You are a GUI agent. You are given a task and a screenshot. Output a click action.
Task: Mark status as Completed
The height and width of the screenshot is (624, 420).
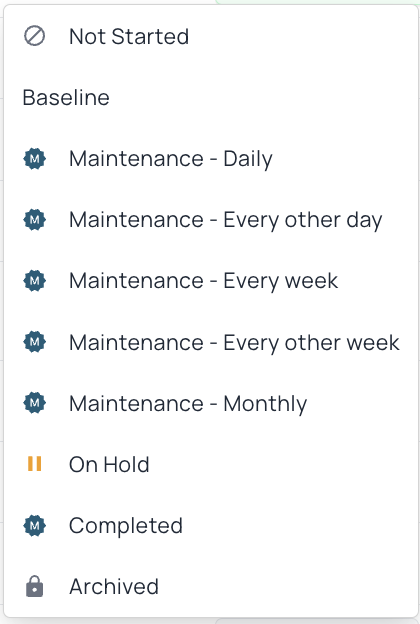211,525
